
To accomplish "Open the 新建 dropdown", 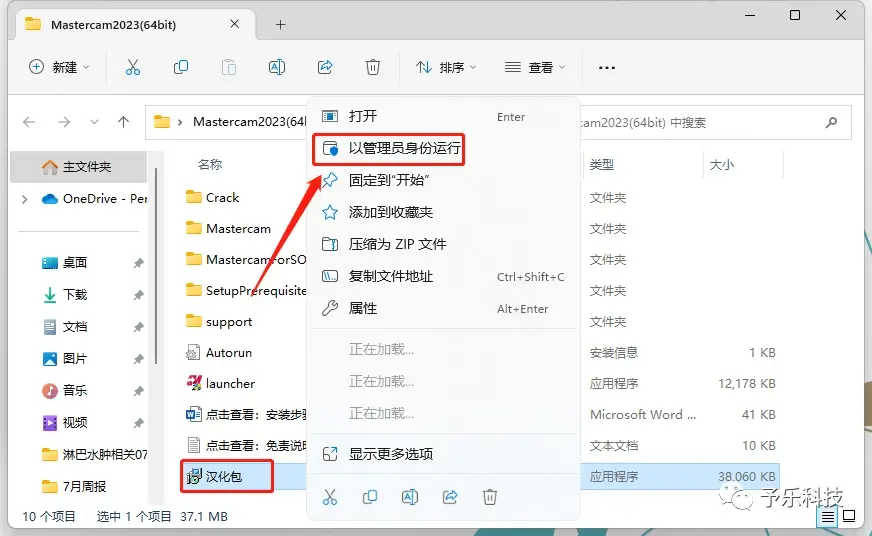I will coord(59,67).
